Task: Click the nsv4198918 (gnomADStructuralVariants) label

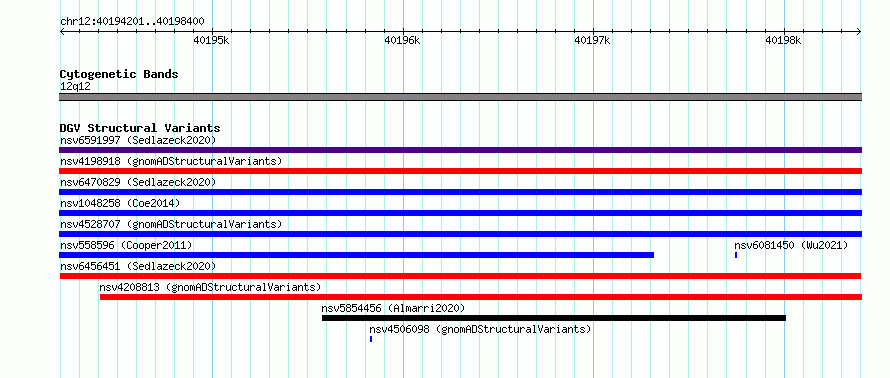Action: point(171,161)
